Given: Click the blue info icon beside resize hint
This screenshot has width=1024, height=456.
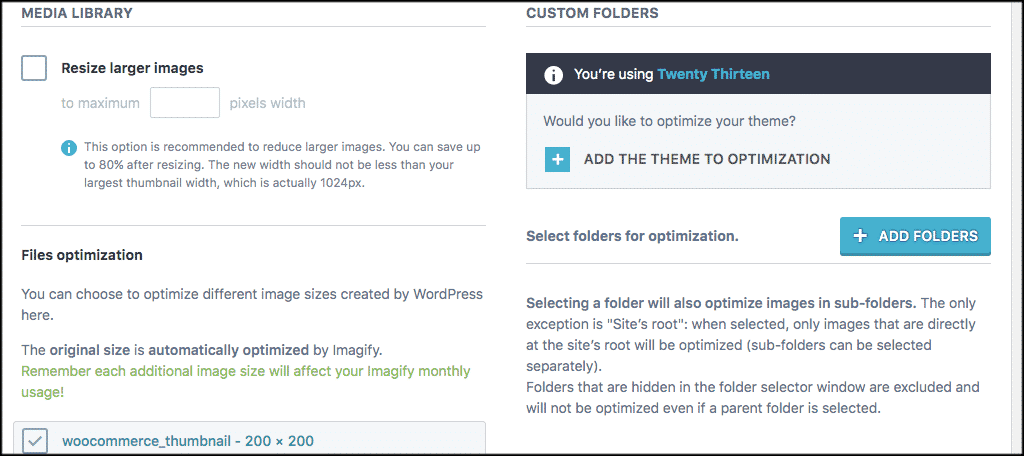Looking at the screenshot, I should click(x=69, y=148).
